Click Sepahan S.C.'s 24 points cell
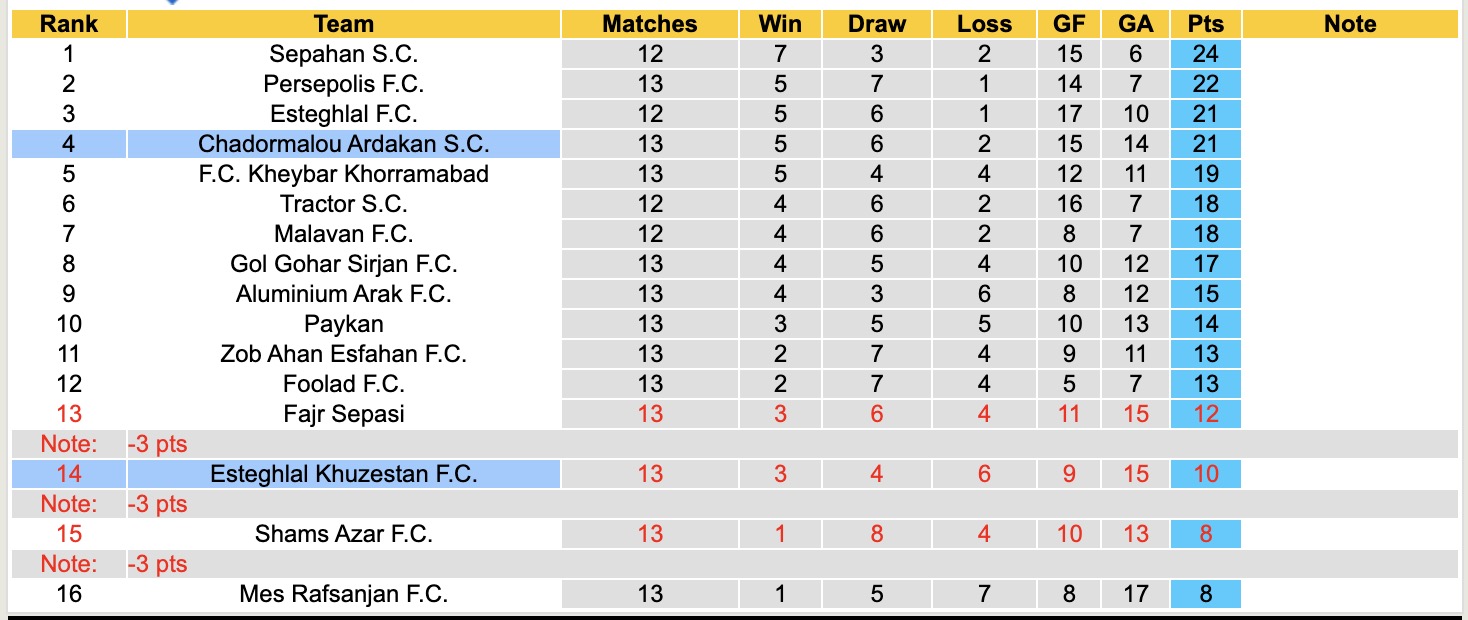 coord(1206,54)
